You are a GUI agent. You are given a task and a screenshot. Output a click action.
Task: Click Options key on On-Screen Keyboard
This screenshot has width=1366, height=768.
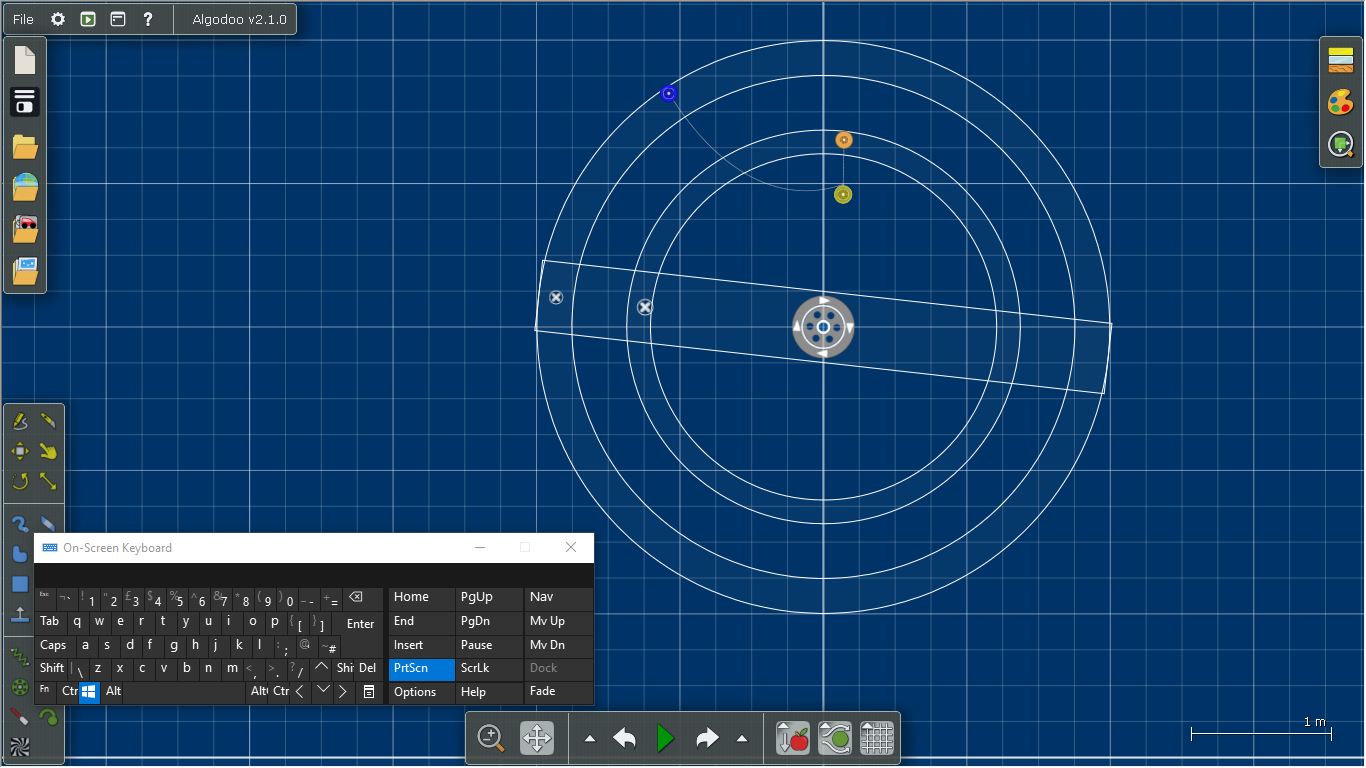tap(421, 692)
